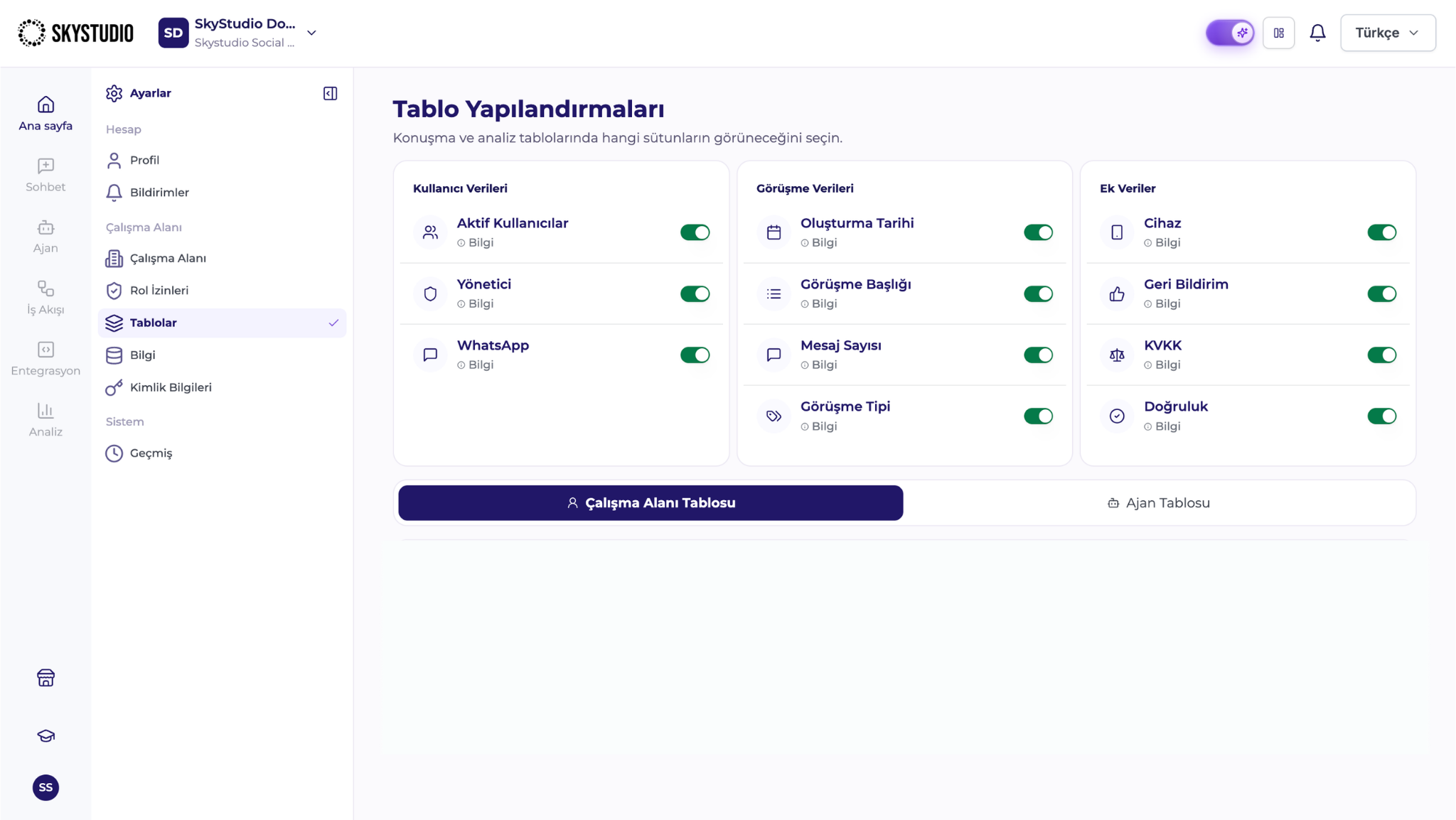
Task: Turn off the KVKK column toggle
Action: 1381,355
